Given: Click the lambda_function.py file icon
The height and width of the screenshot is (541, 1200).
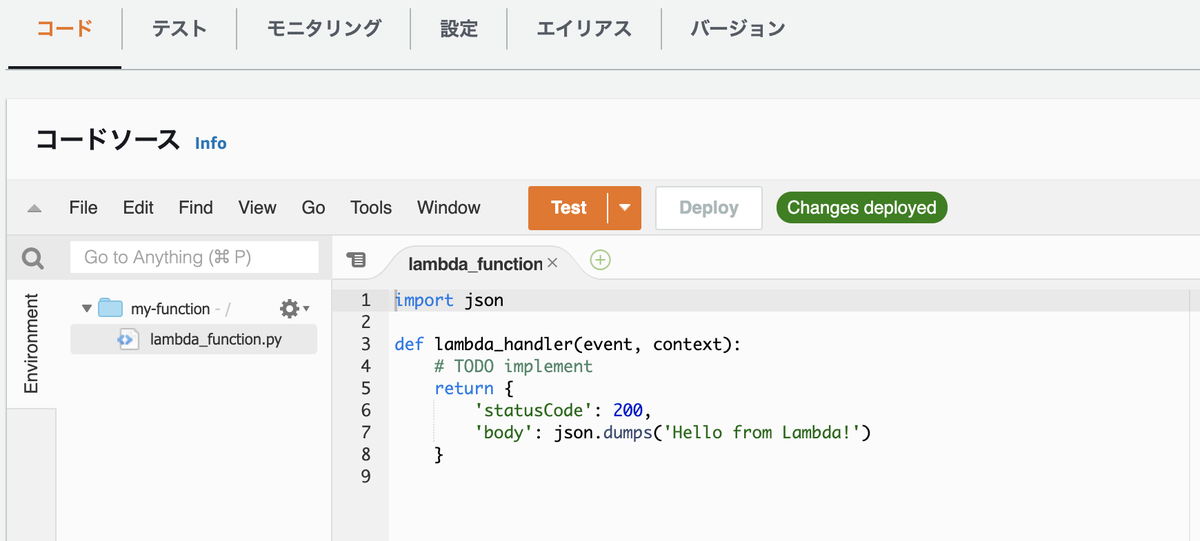Looking at the screenshot, I should coord(127,339).
